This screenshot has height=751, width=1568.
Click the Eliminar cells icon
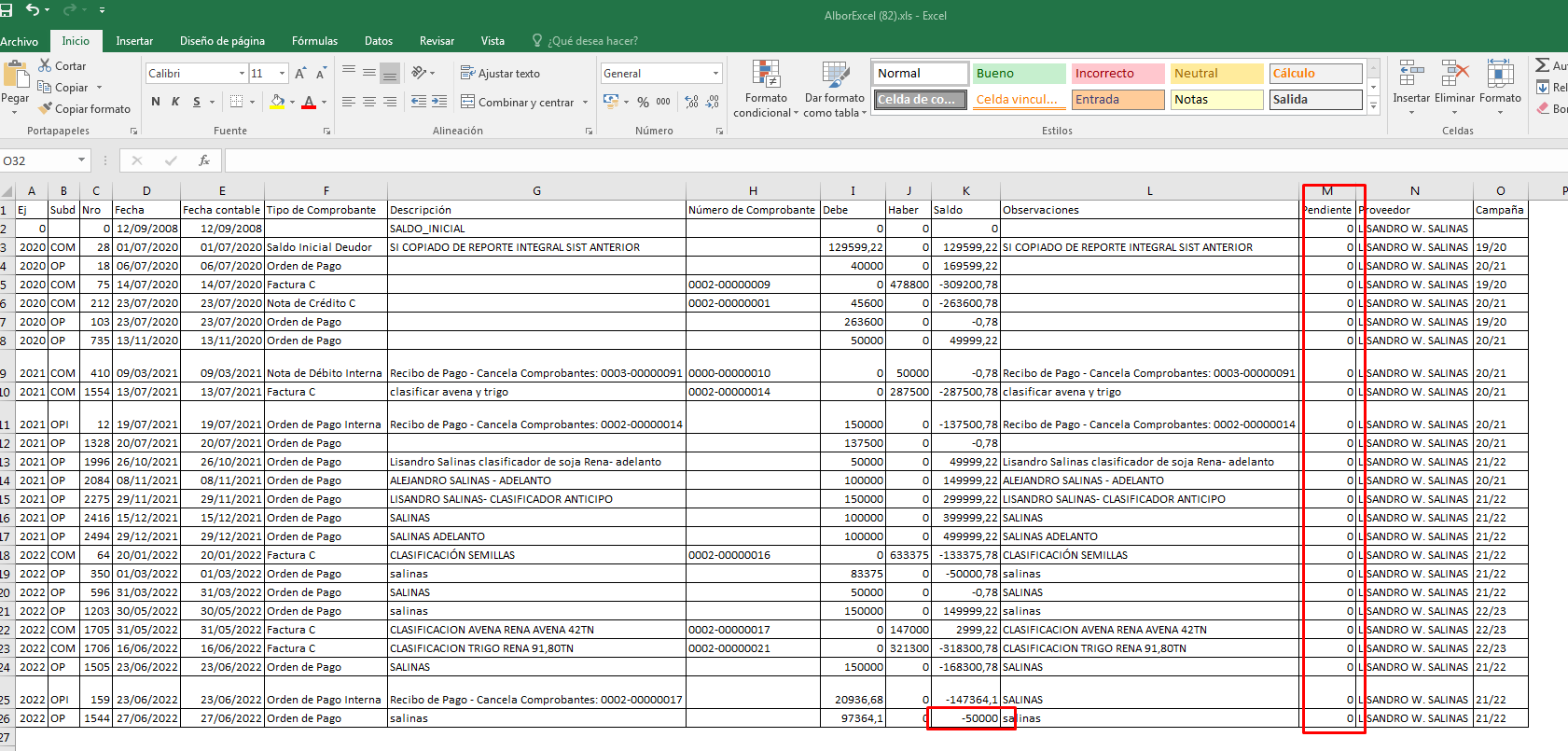(1454, 75)
